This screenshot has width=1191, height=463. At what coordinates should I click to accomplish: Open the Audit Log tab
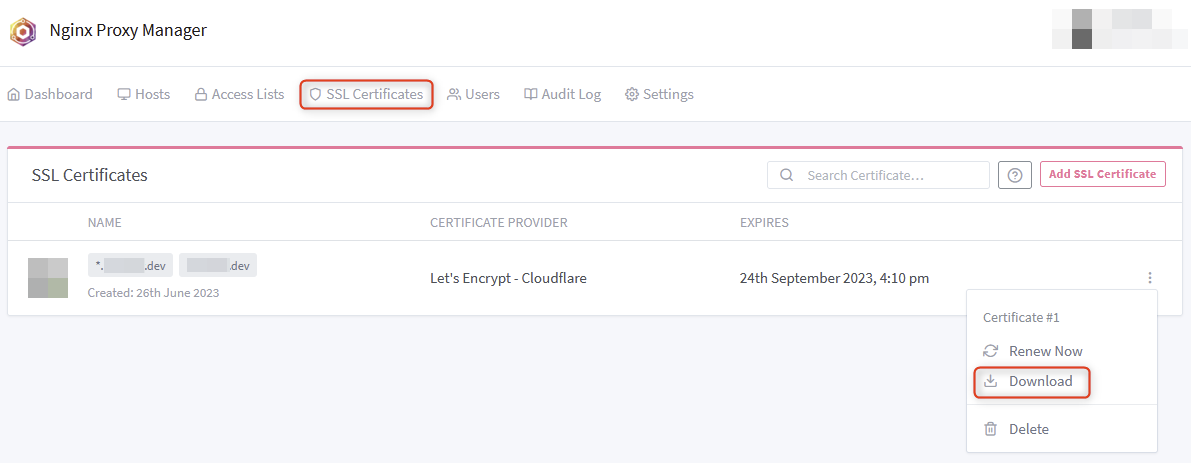562,94
